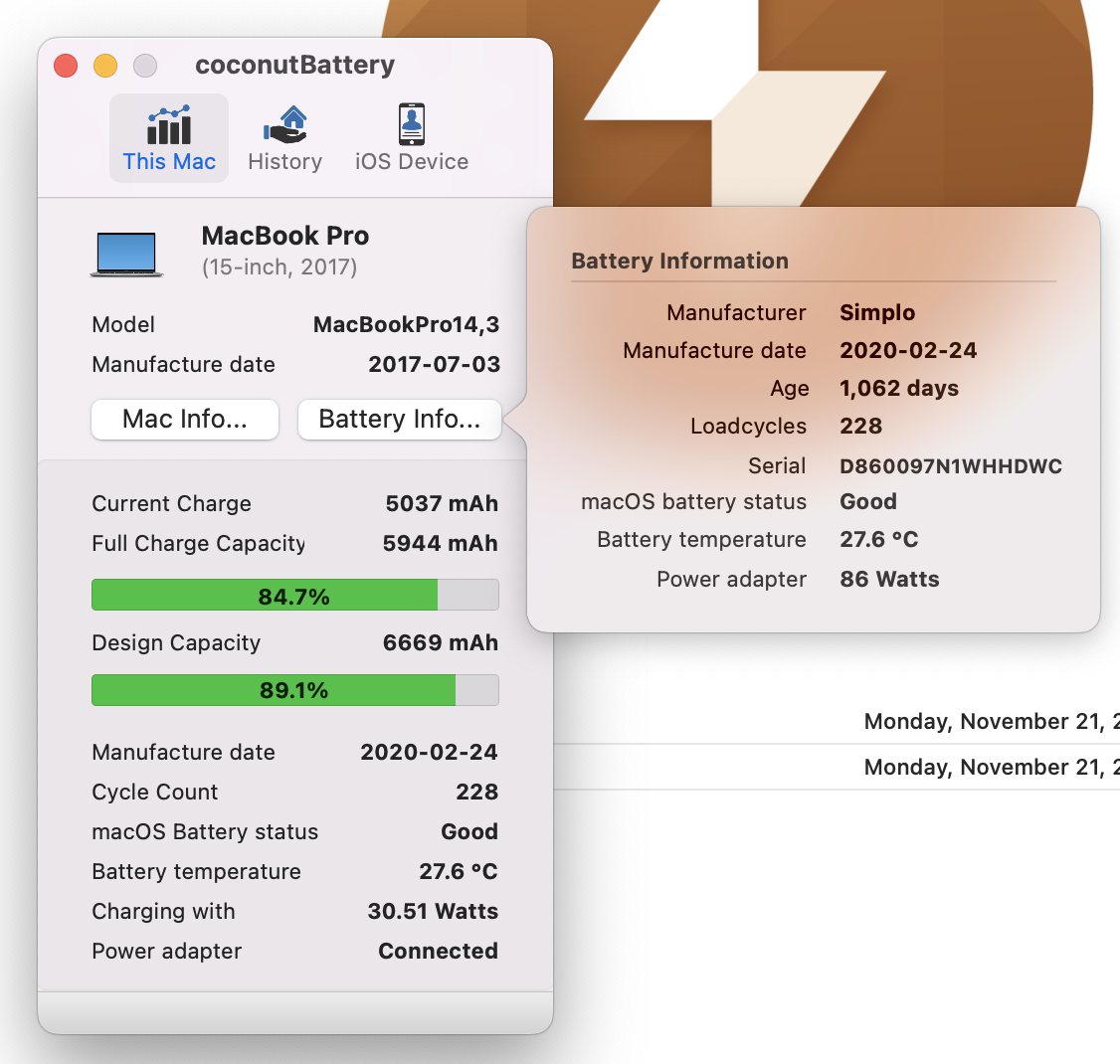
Task: Click the Manufacturer label in popover
Action: click(x=736, y=313)
